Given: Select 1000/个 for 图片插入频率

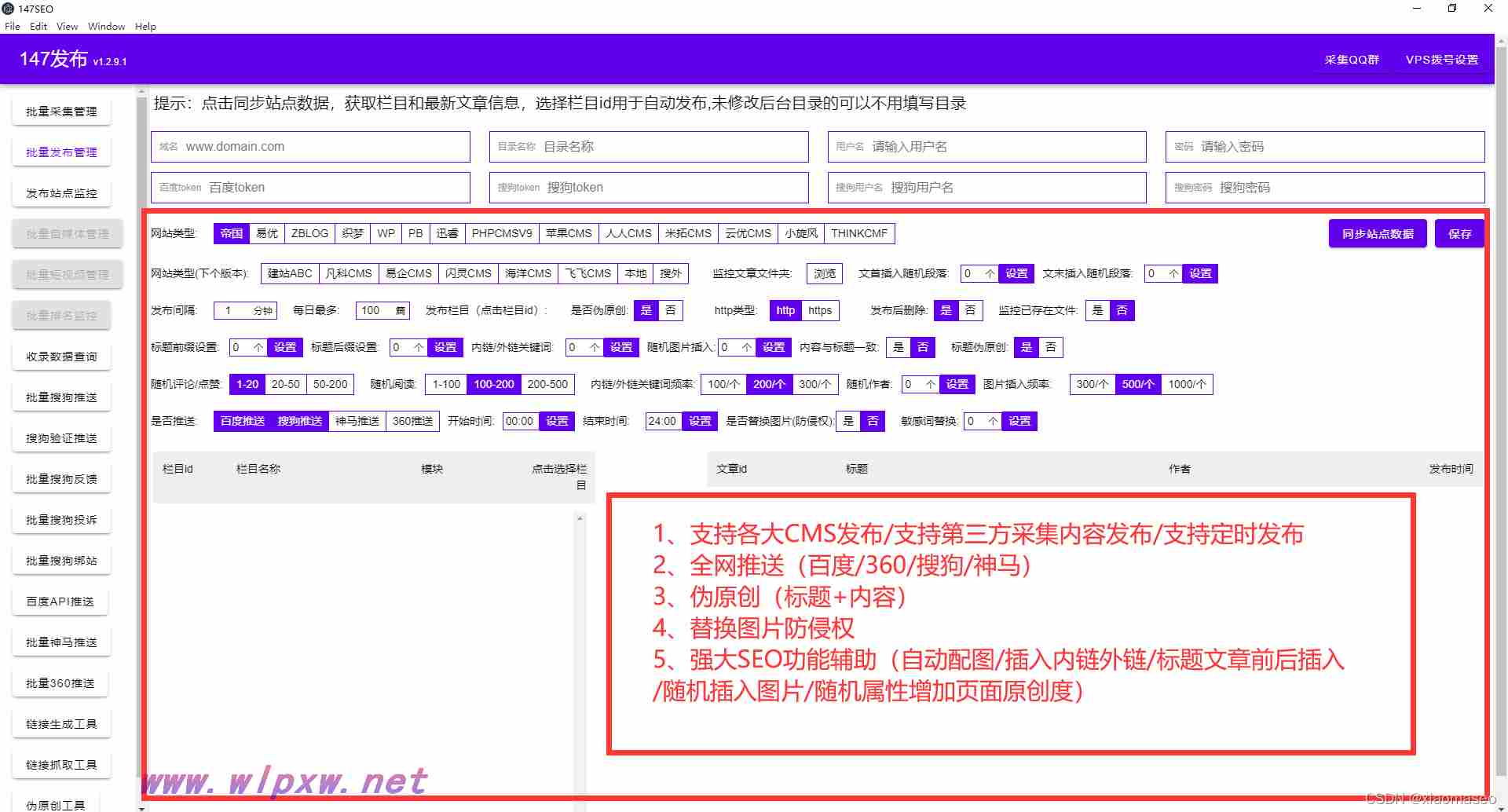Looking at the screenshot, I should coord(1187,384).
